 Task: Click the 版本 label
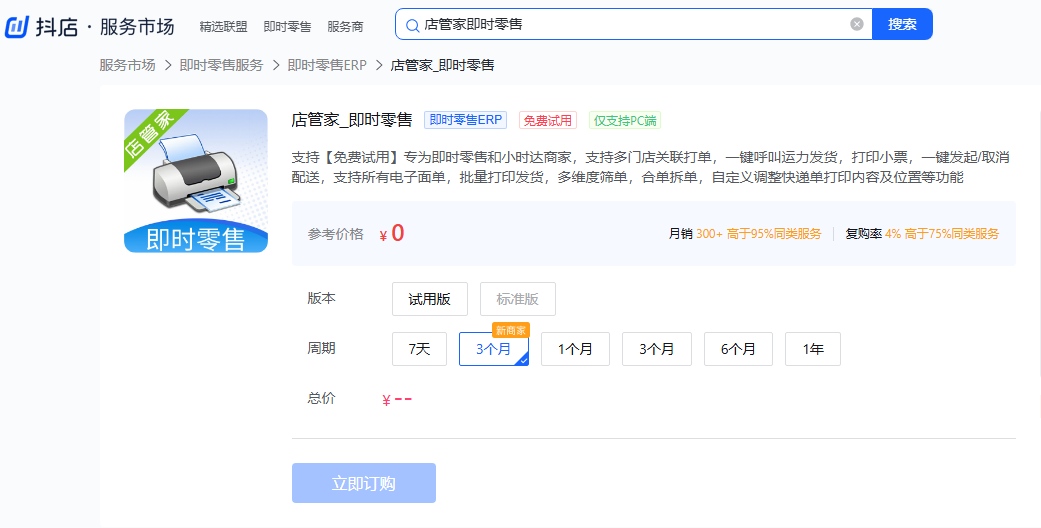(x=321, y=298)
